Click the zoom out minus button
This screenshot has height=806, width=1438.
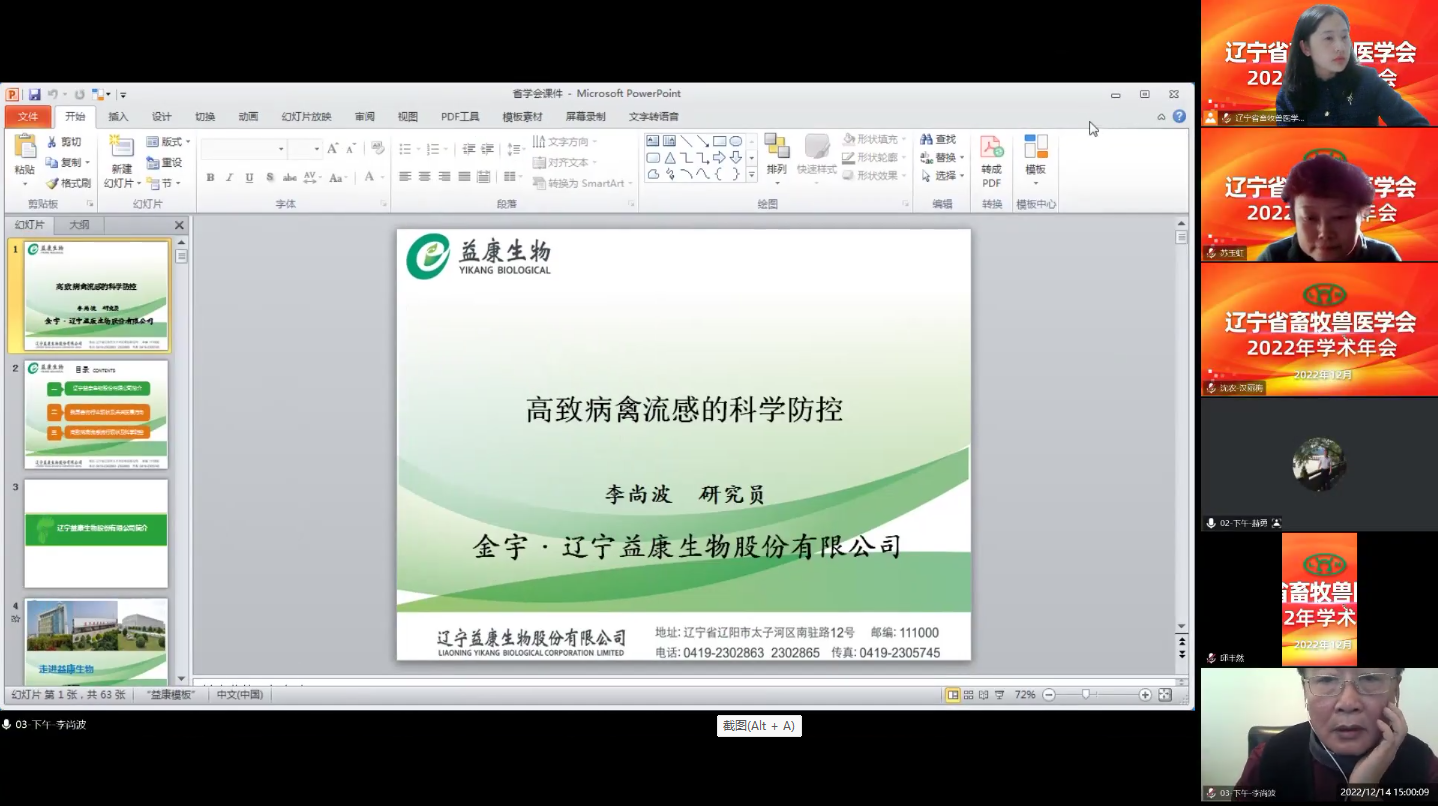(x=1049, y=695)
